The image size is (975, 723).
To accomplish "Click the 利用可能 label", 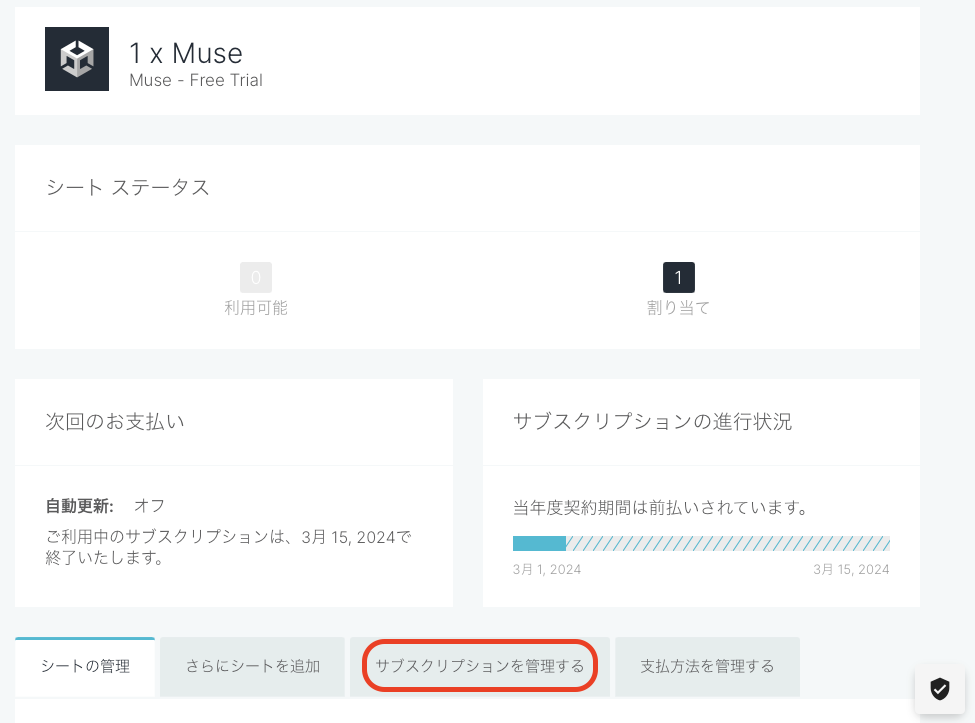I will point(256,308).
